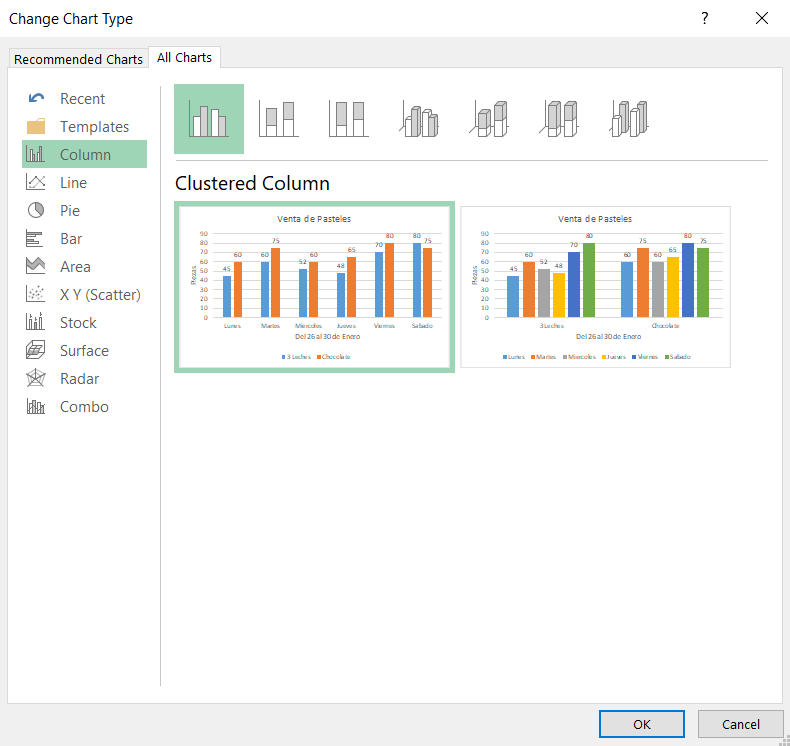Choose the Stacked Column subtype icon
The width and height of the screenshot is (790, 746).
coord(279,119)
